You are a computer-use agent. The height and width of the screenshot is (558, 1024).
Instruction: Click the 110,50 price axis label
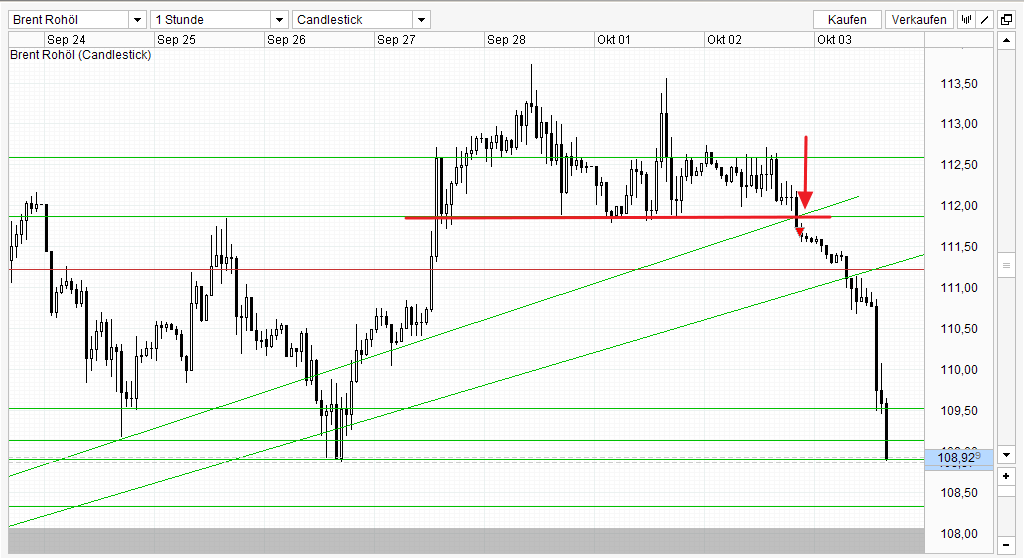(959, 329)
